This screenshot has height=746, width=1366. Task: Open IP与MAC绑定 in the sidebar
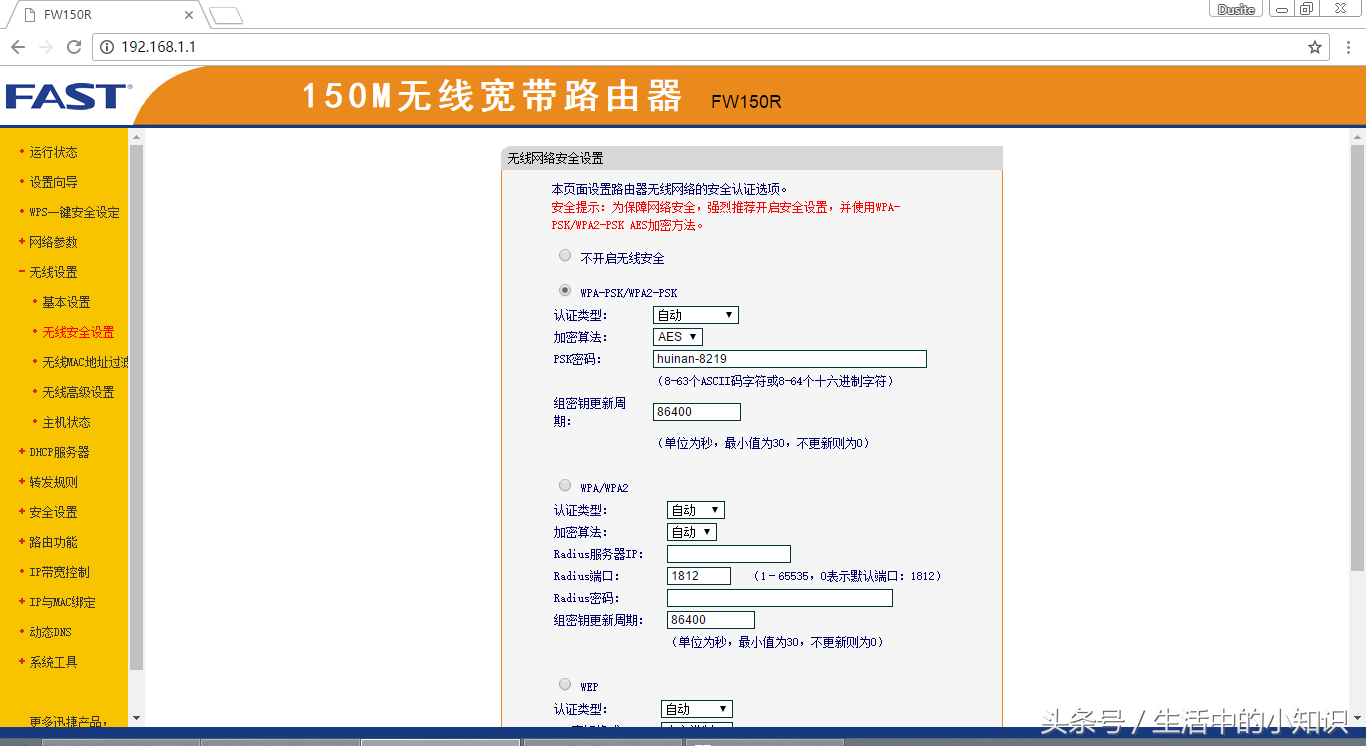[x=62, y=602]
